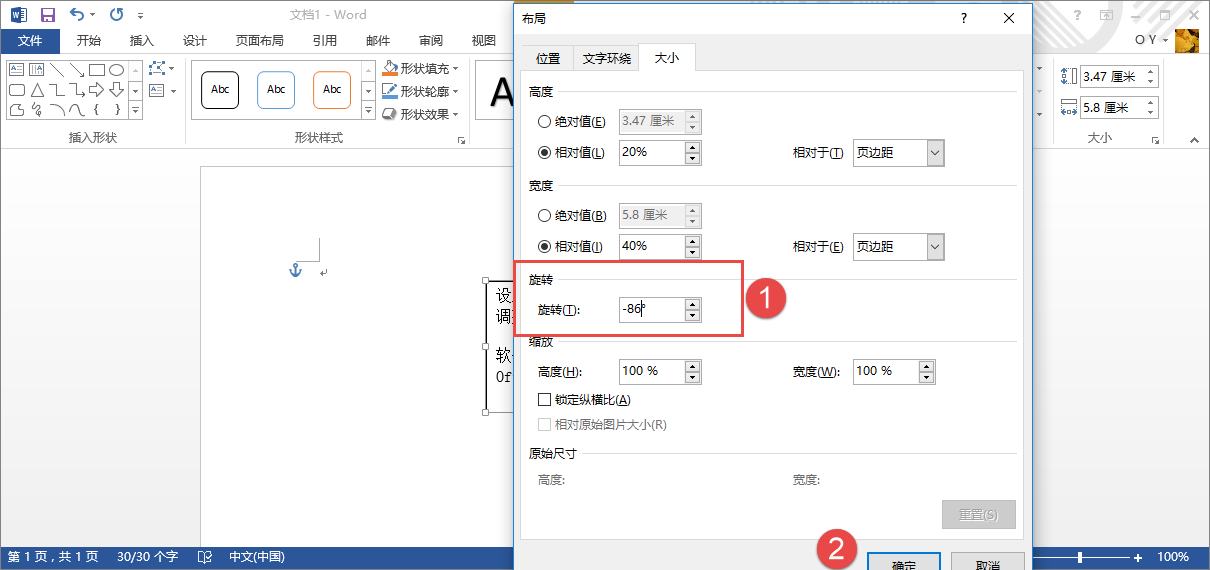Image resolution: width=1210 pixels, height=570 pixels.
Task: Click the relative height 20% field
Action: click(651, 152)
